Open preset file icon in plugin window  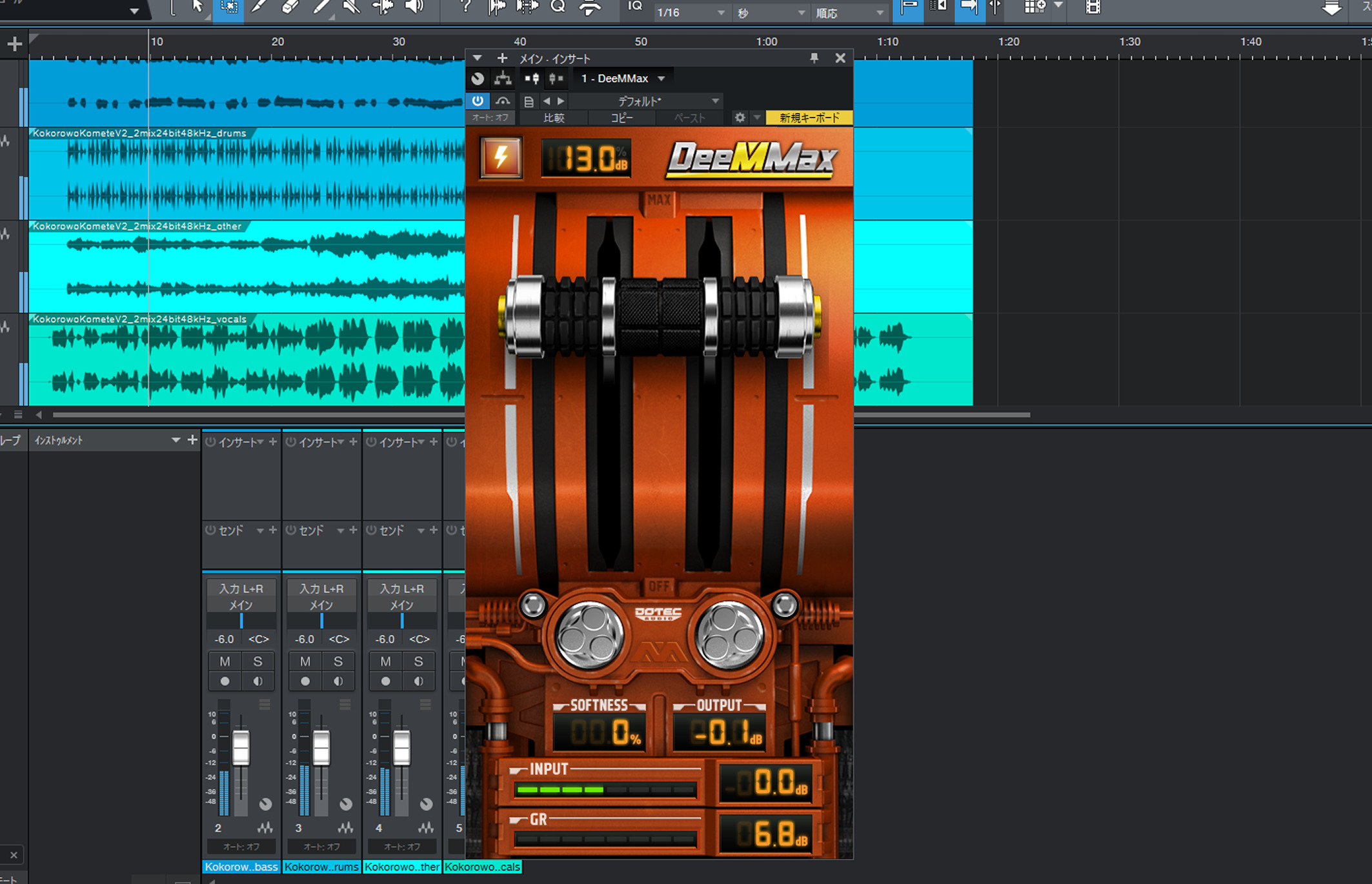[529, 101]
